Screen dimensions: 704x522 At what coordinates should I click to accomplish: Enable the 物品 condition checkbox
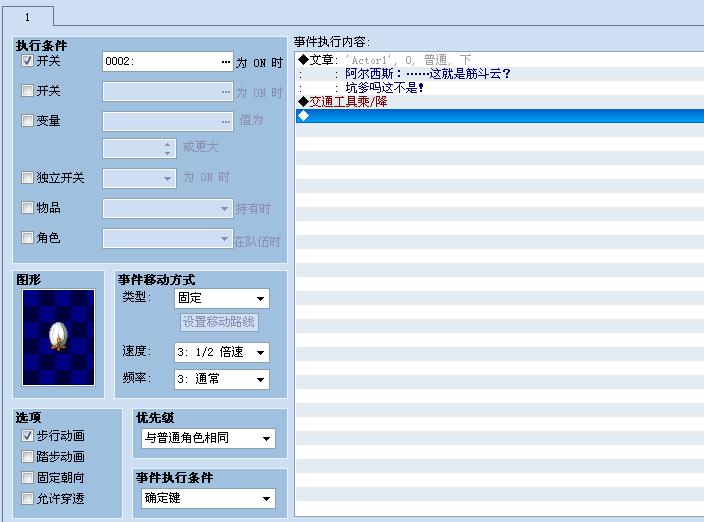(x=27, y=207)
